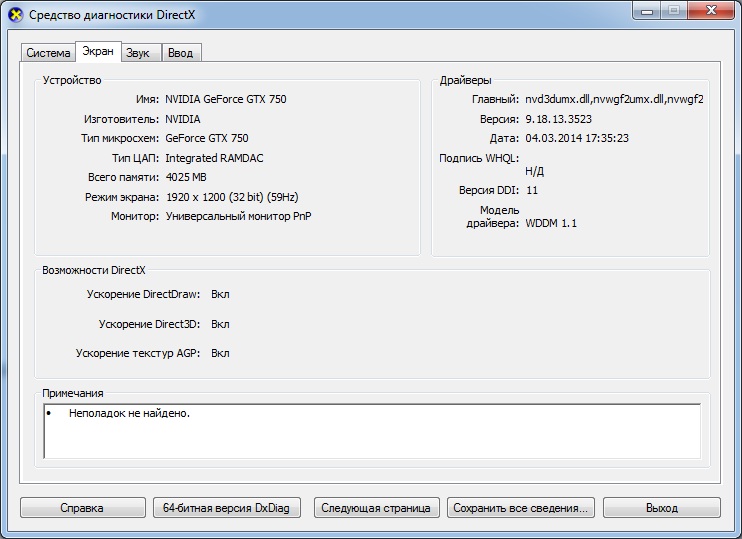
Task: Click Сохранить все сведения button
Action: click(521, 508)
